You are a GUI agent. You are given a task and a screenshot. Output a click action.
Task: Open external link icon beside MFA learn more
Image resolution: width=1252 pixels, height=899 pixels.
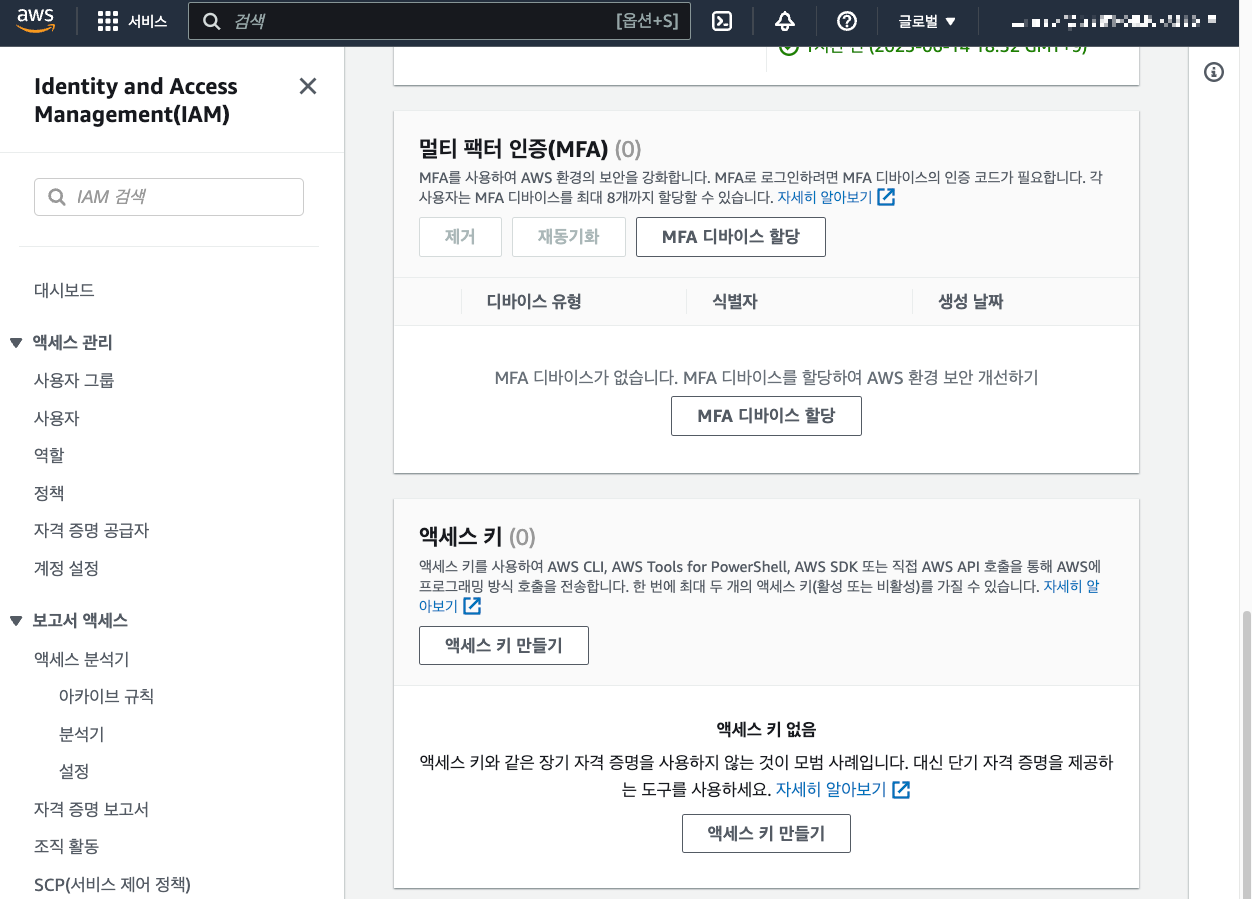tap(886, 197)
